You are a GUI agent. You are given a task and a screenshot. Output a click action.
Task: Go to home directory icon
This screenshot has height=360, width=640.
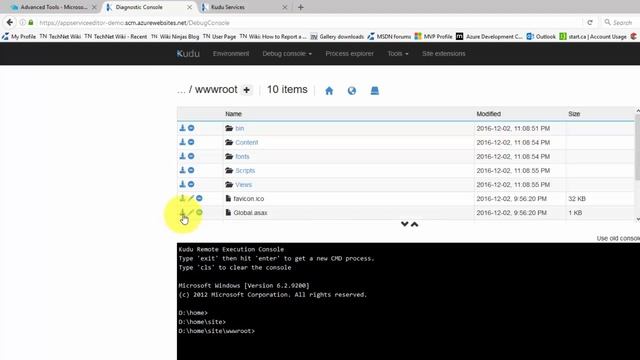pyautogui.click(x=329, y=91)
